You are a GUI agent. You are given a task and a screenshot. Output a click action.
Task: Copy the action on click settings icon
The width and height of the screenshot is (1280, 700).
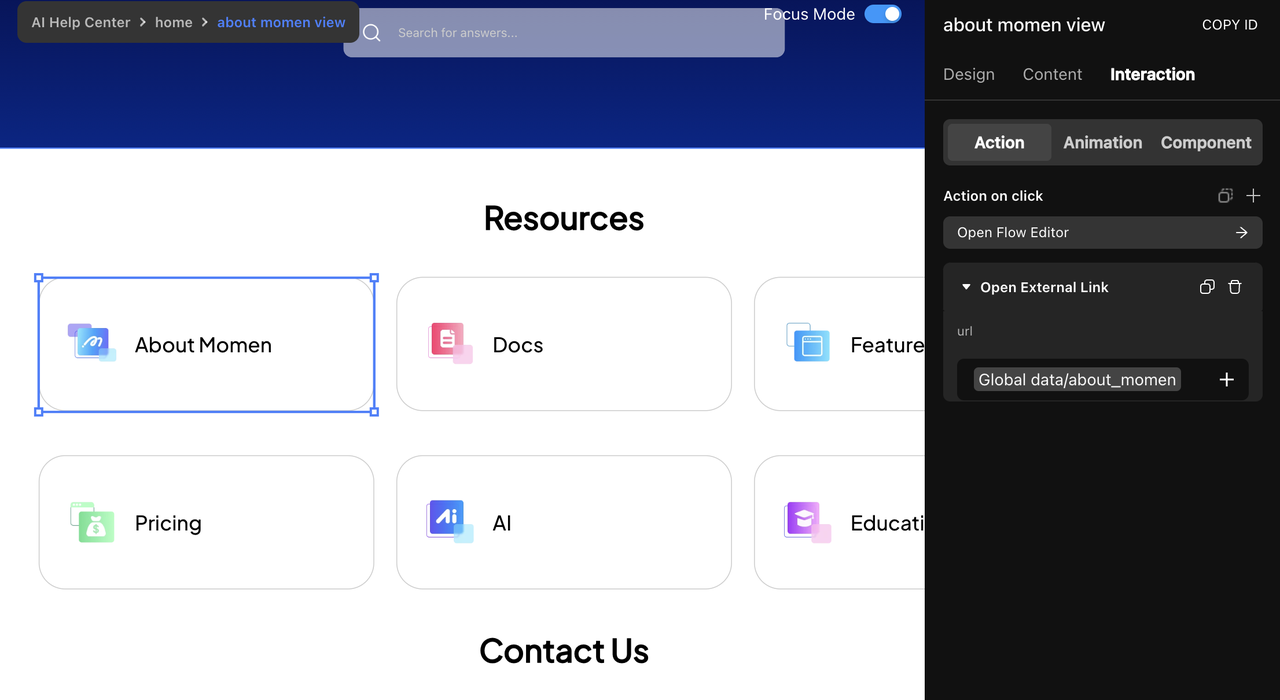click(1225, 196)
